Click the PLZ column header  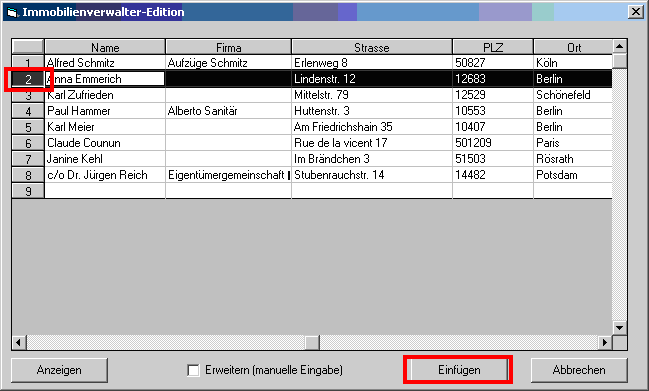click(493, 47)
